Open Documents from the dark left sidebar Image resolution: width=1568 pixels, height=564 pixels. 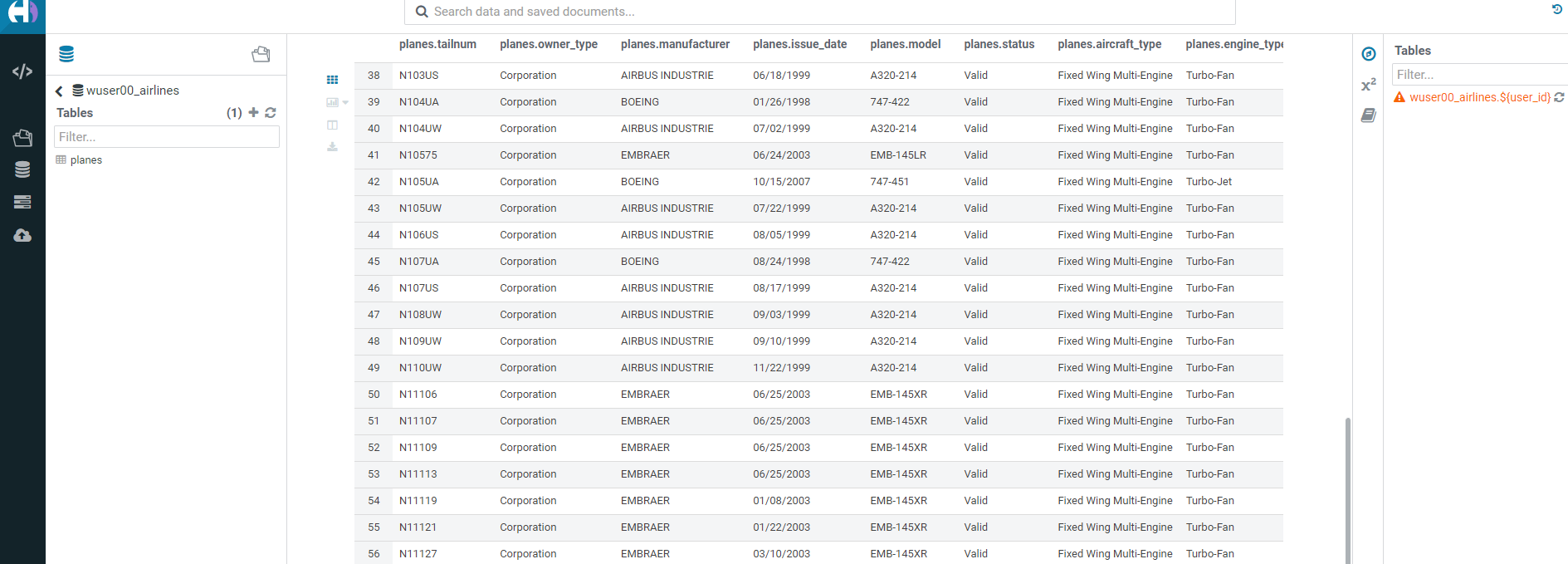click(x=22, y=137)
